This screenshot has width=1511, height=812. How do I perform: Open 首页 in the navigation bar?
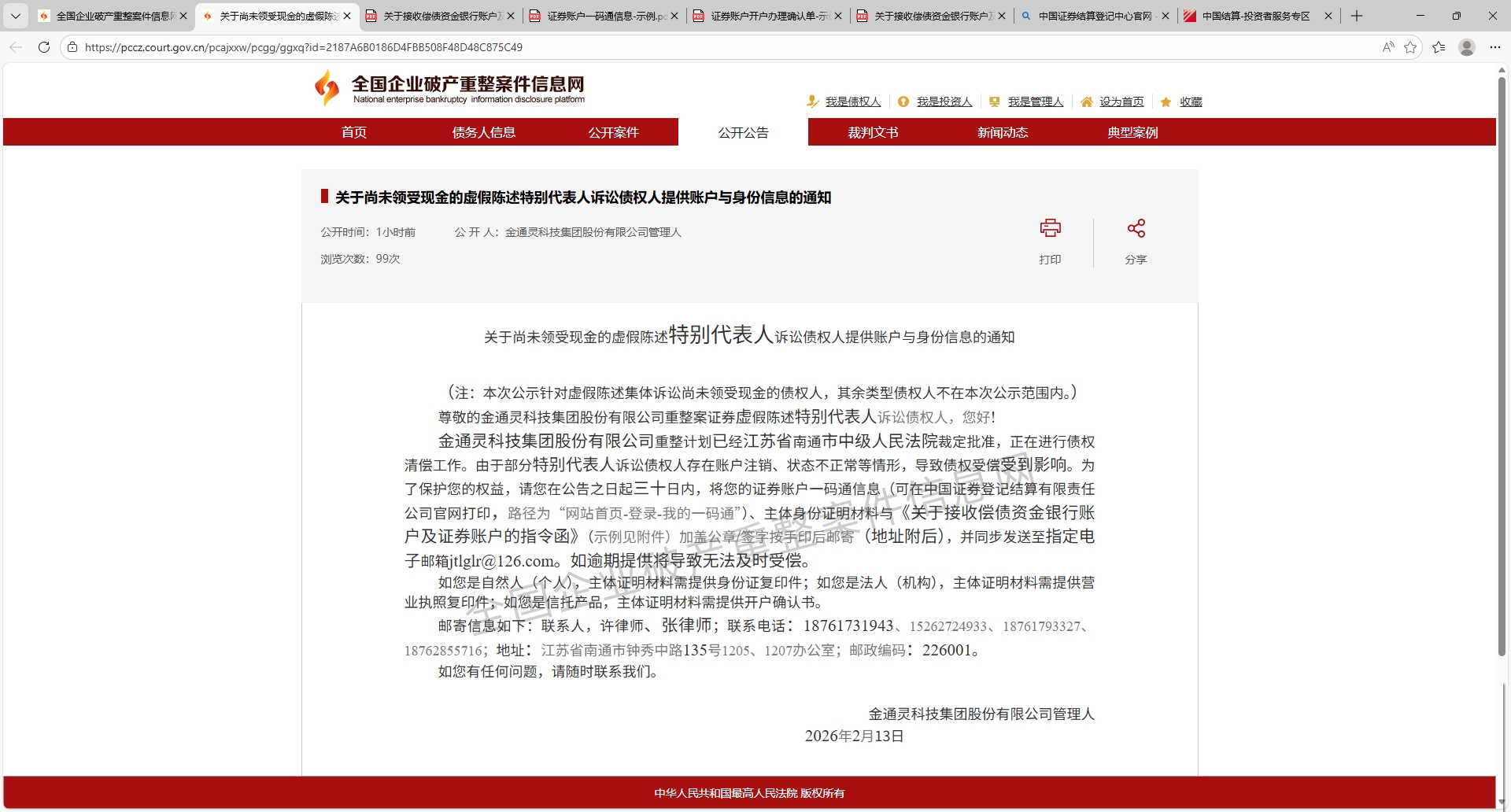pos(354,132)
